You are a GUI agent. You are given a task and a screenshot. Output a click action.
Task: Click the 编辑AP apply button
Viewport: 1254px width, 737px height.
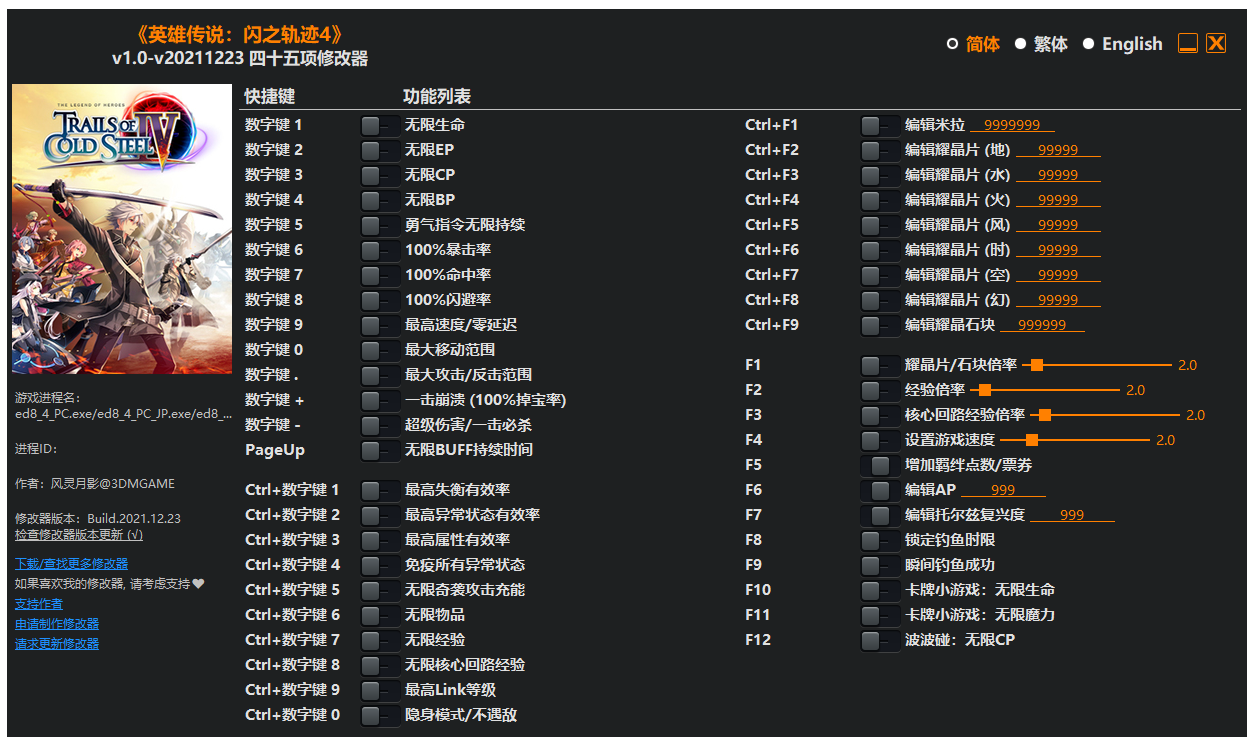click(880, 490)
